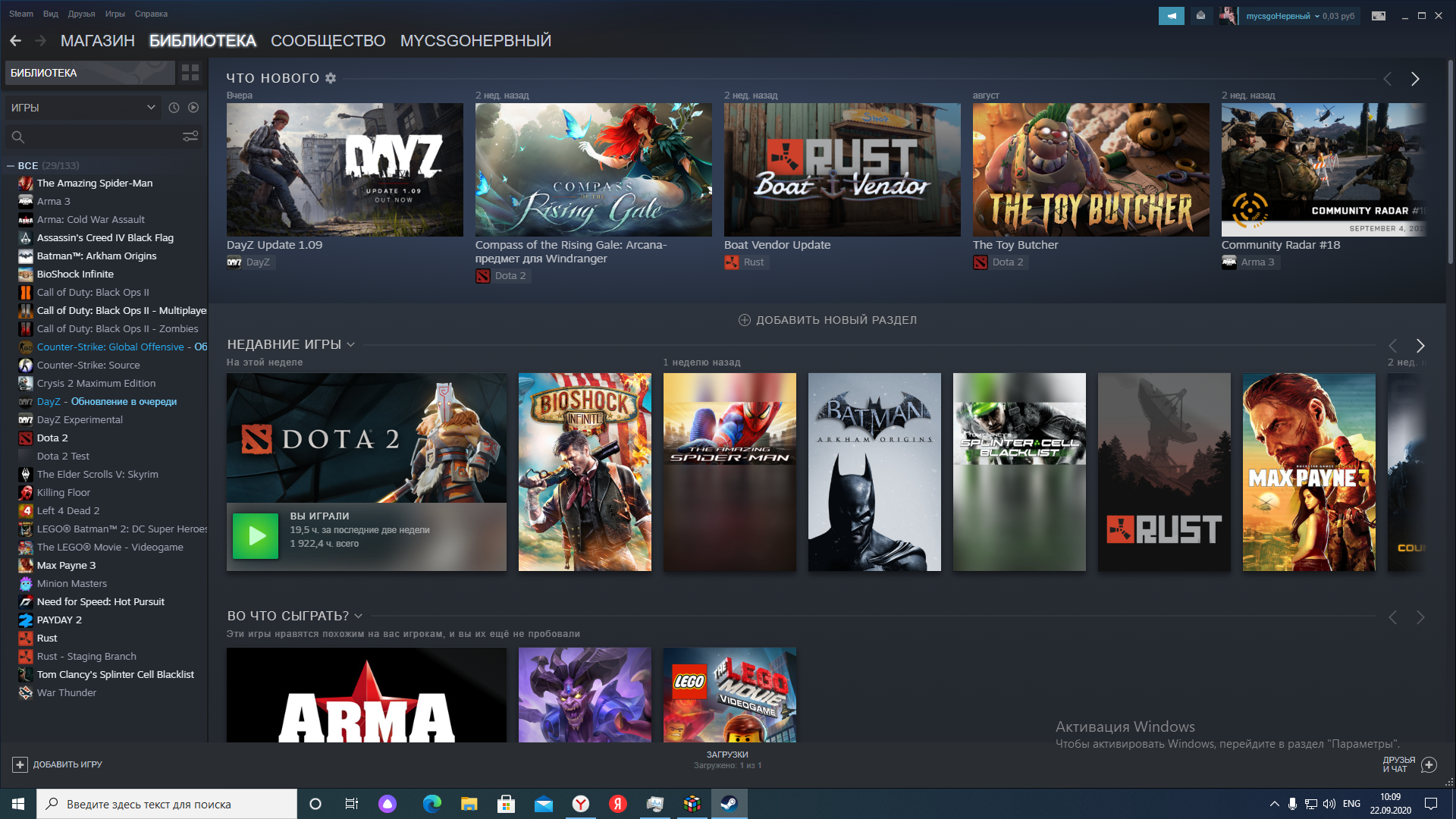Switch to Big Picture mode icon

pyautogui.click(x=1379, y=15)
